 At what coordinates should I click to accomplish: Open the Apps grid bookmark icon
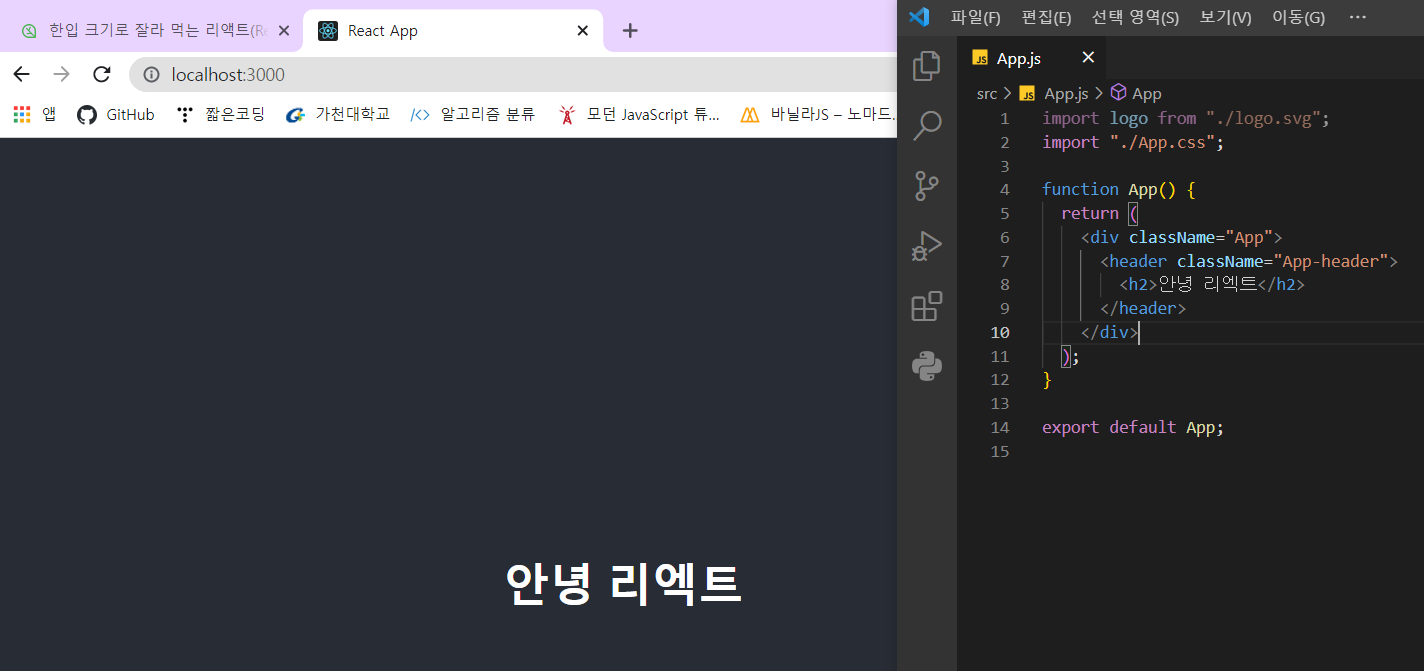[22, 115]
